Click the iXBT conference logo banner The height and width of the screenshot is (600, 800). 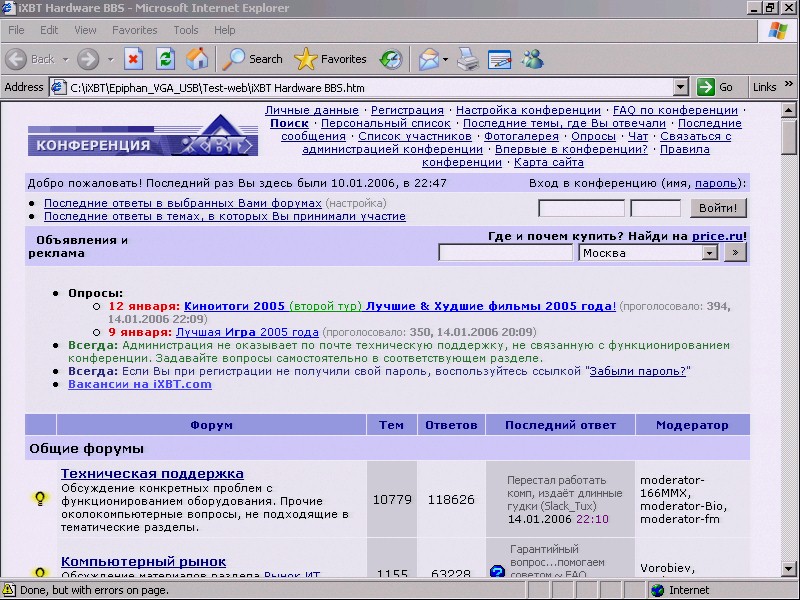142,137
